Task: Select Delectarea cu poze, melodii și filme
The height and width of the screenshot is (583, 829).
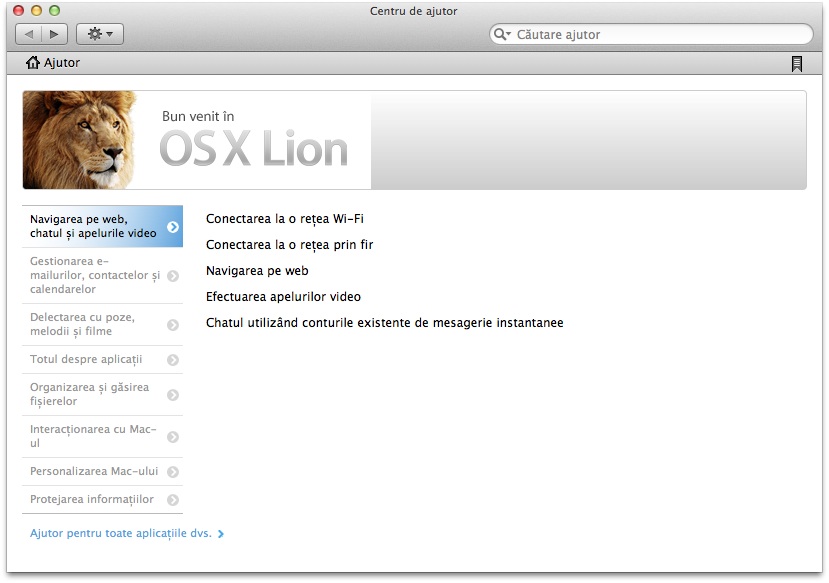Action: [102, 325]
